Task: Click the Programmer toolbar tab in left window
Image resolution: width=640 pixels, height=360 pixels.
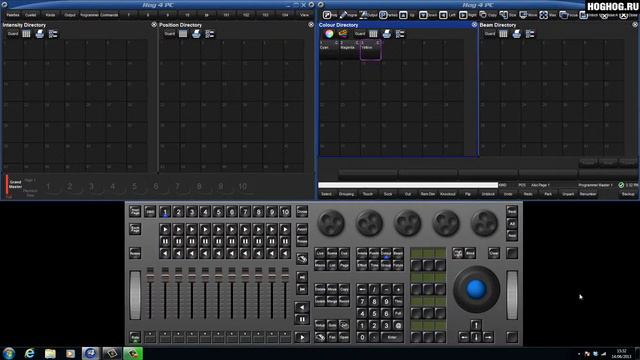Action: [x=89, y=15]
